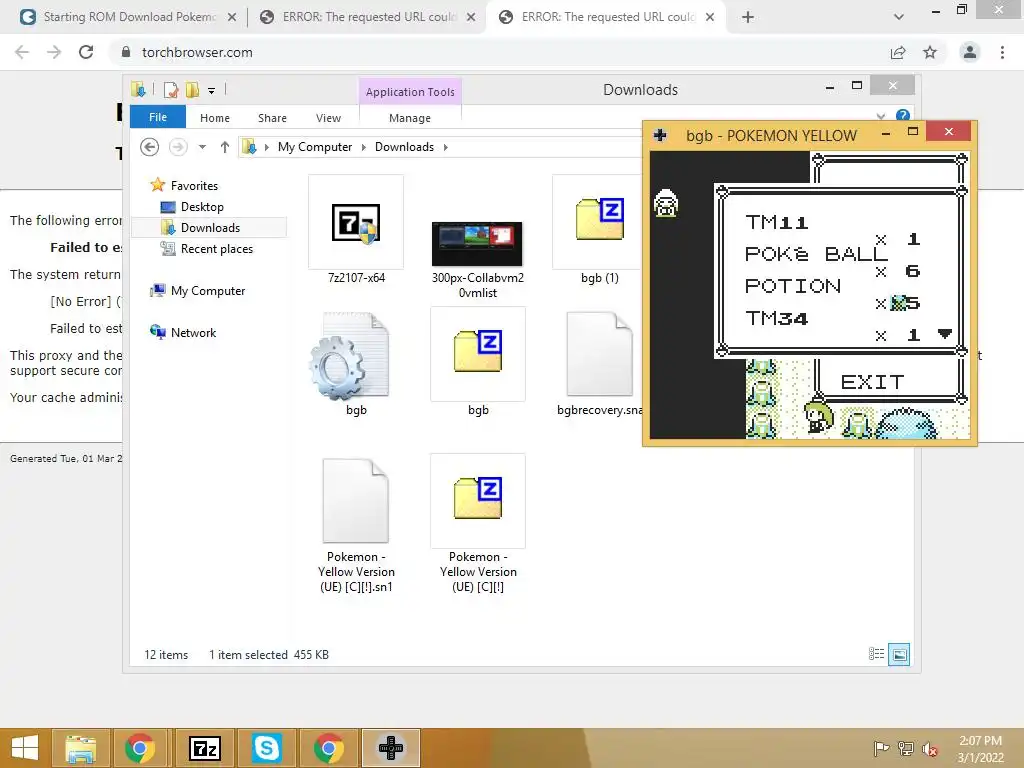Share this page icon in address bar

pyautogui.click(x=898, y=52)
